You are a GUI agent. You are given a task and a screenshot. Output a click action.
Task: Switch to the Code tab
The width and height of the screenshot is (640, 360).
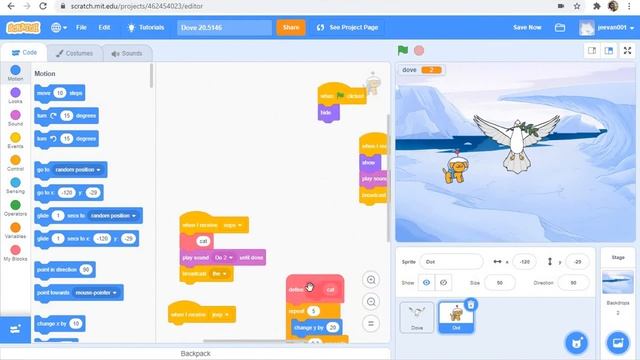click(x=24, y=53)
